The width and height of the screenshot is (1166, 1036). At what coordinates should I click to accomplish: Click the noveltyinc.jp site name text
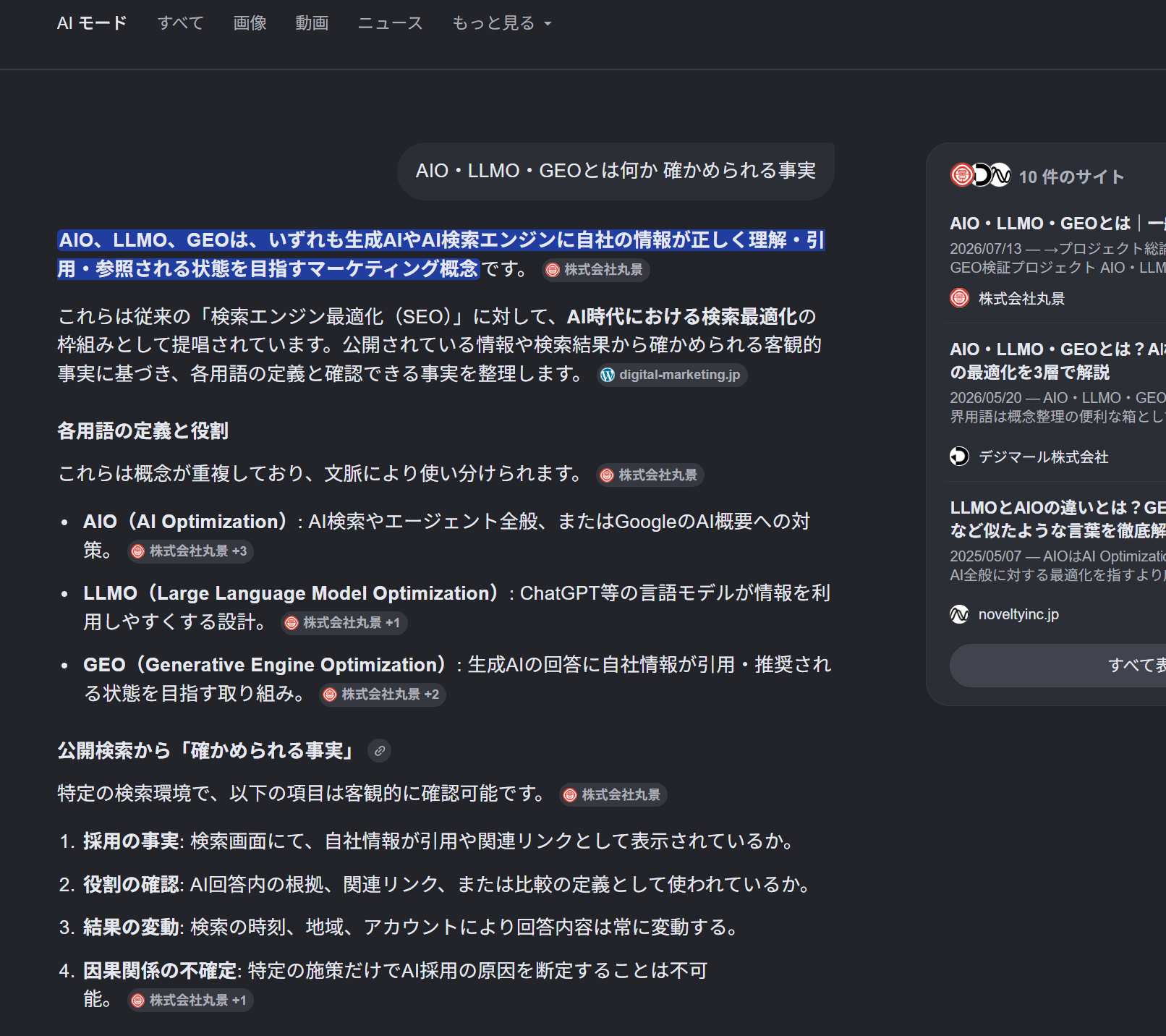1018,614
